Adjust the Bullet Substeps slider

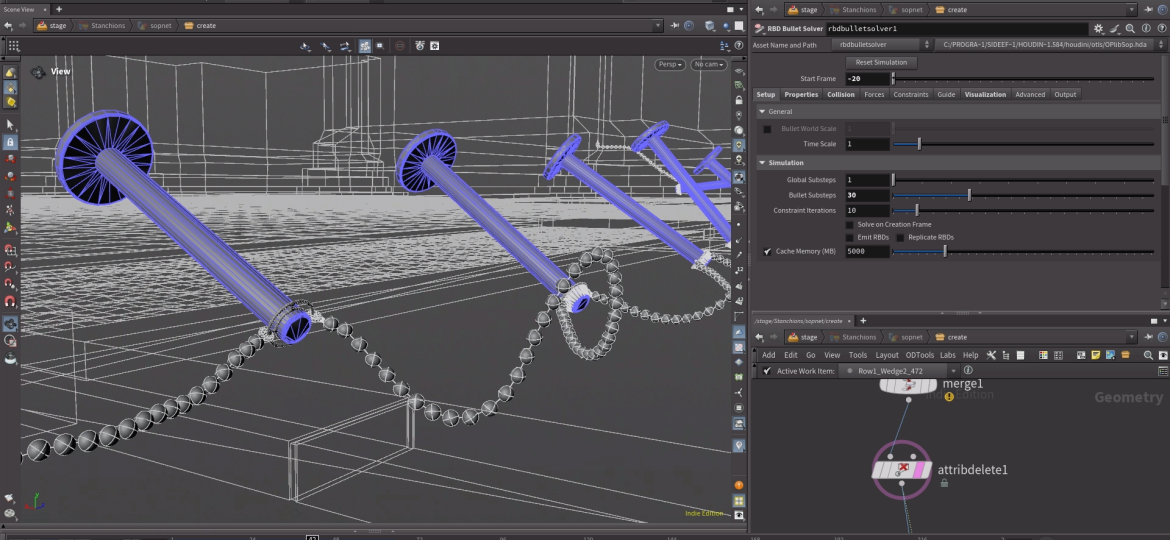click(968, 195)
